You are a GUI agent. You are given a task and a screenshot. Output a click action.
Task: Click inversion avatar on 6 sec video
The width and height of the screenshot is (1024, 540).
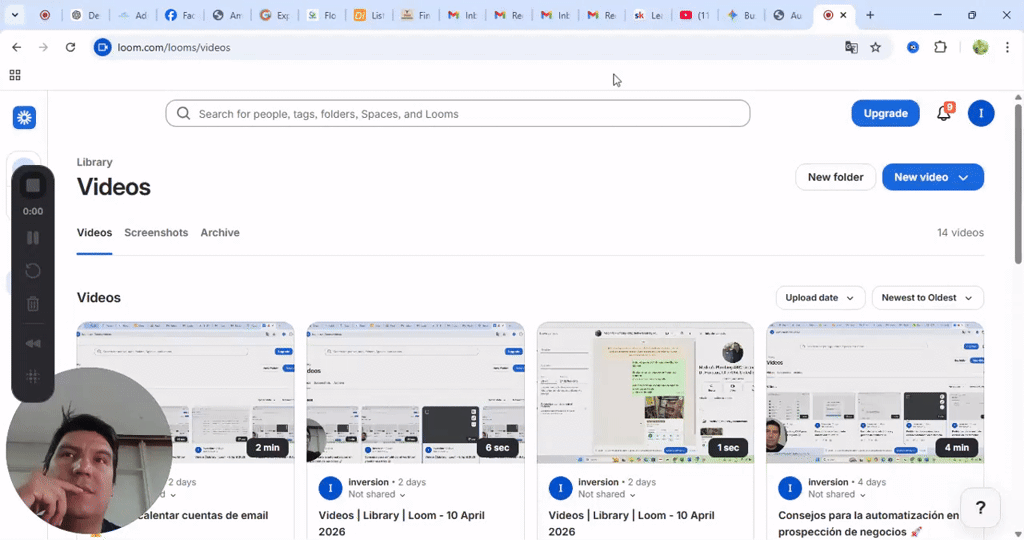330,488
